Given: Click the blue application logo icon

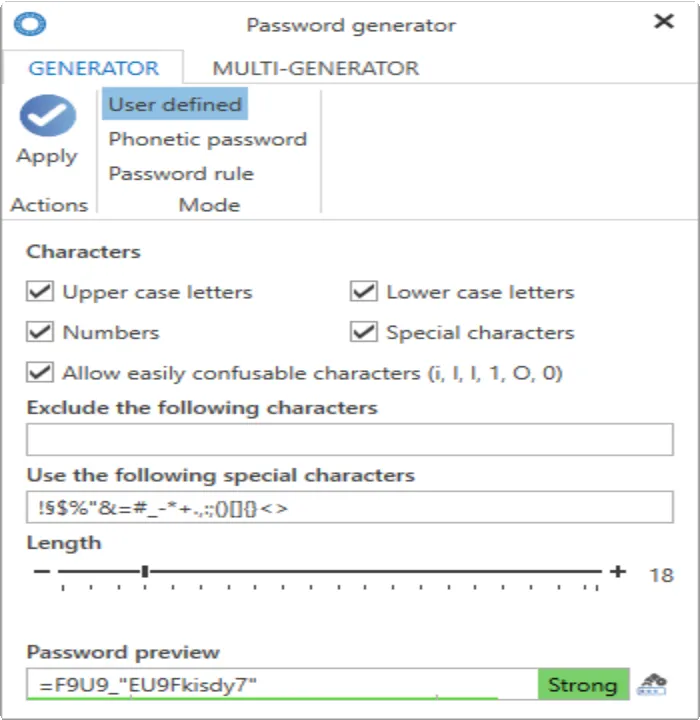Looking at the screenshot, I should point(30,24).
